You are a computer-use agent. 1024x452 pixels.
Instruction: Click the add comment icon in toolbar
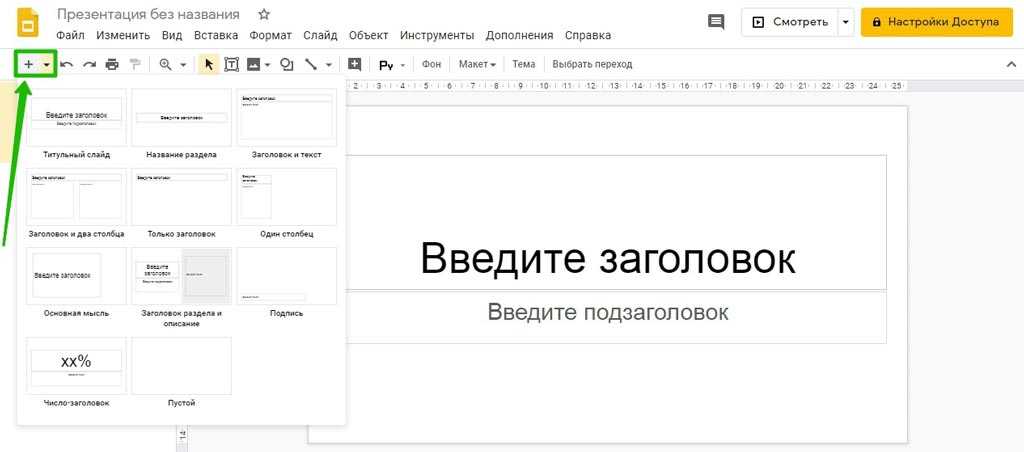tap(354, 64)
